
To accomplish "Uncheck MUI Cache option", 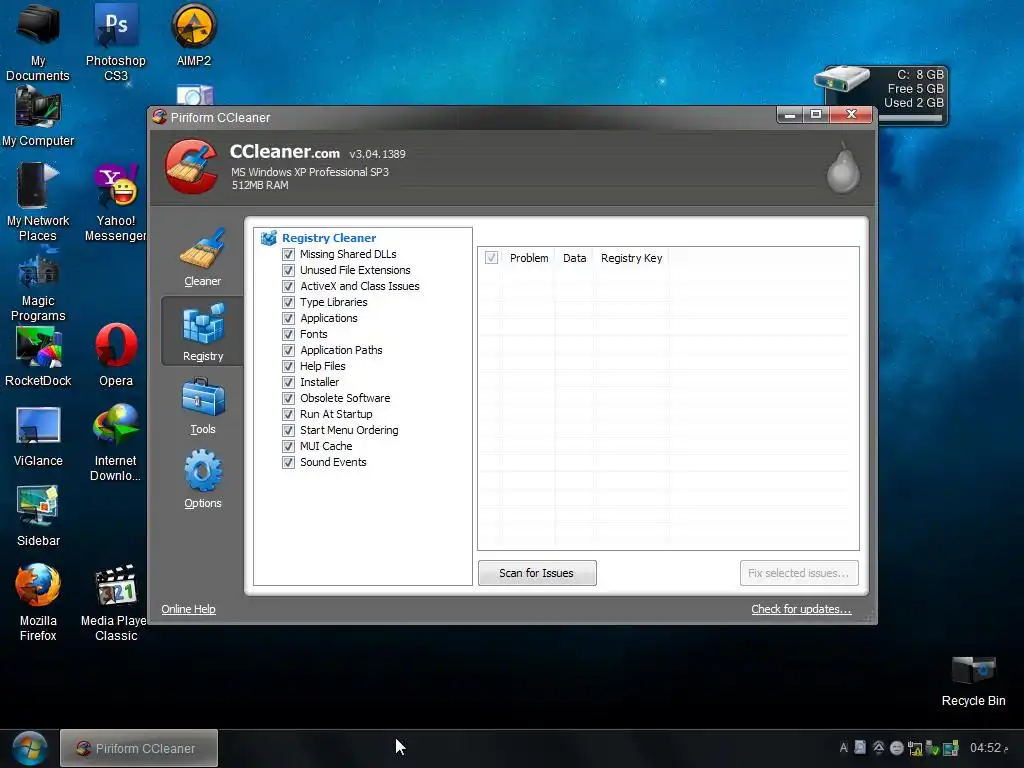I will click(288, 446).
